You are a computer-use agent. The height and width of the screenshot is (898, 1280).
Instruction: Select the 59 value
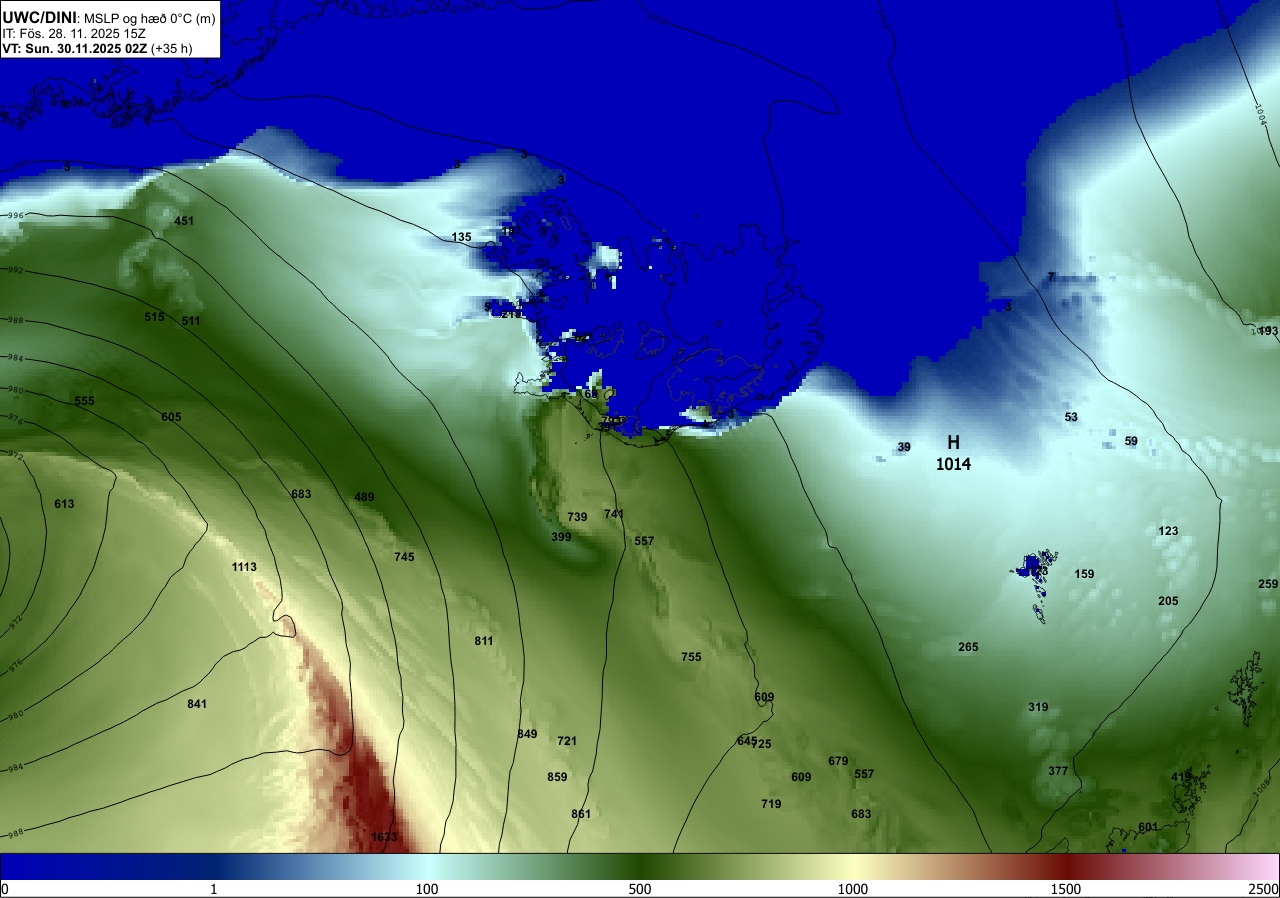[1131, 441]
